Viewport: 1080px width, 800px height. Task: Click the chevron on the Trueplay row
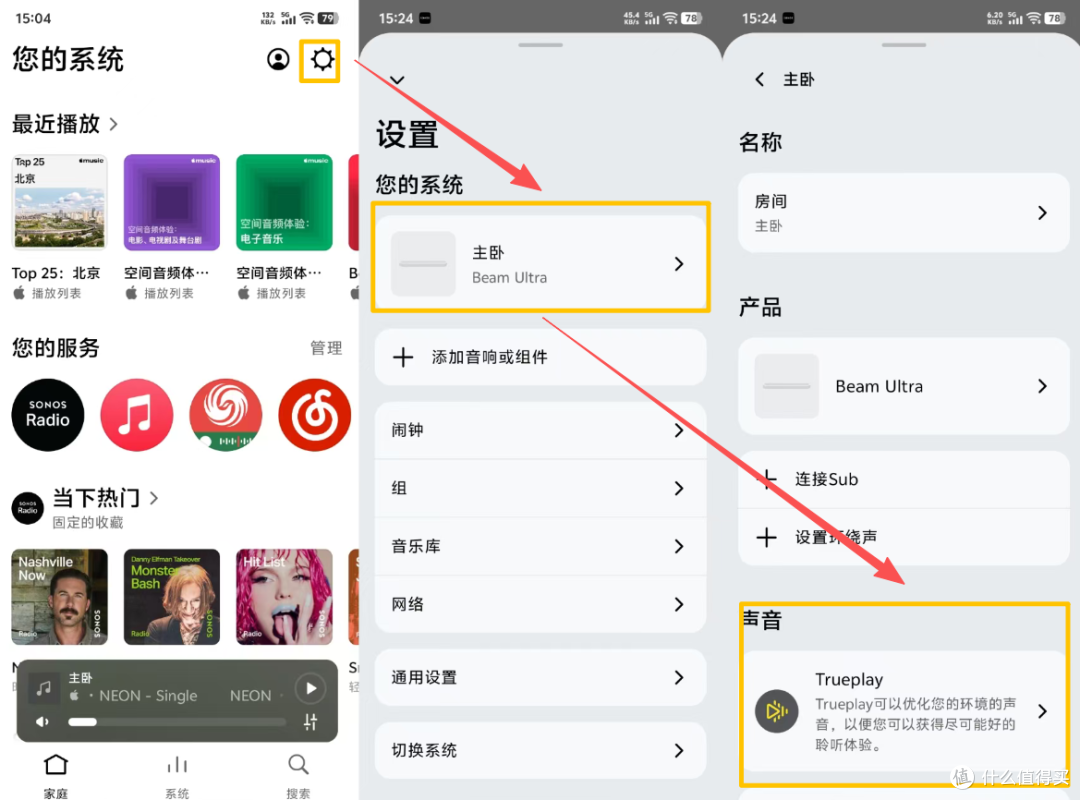[1043, 711]
